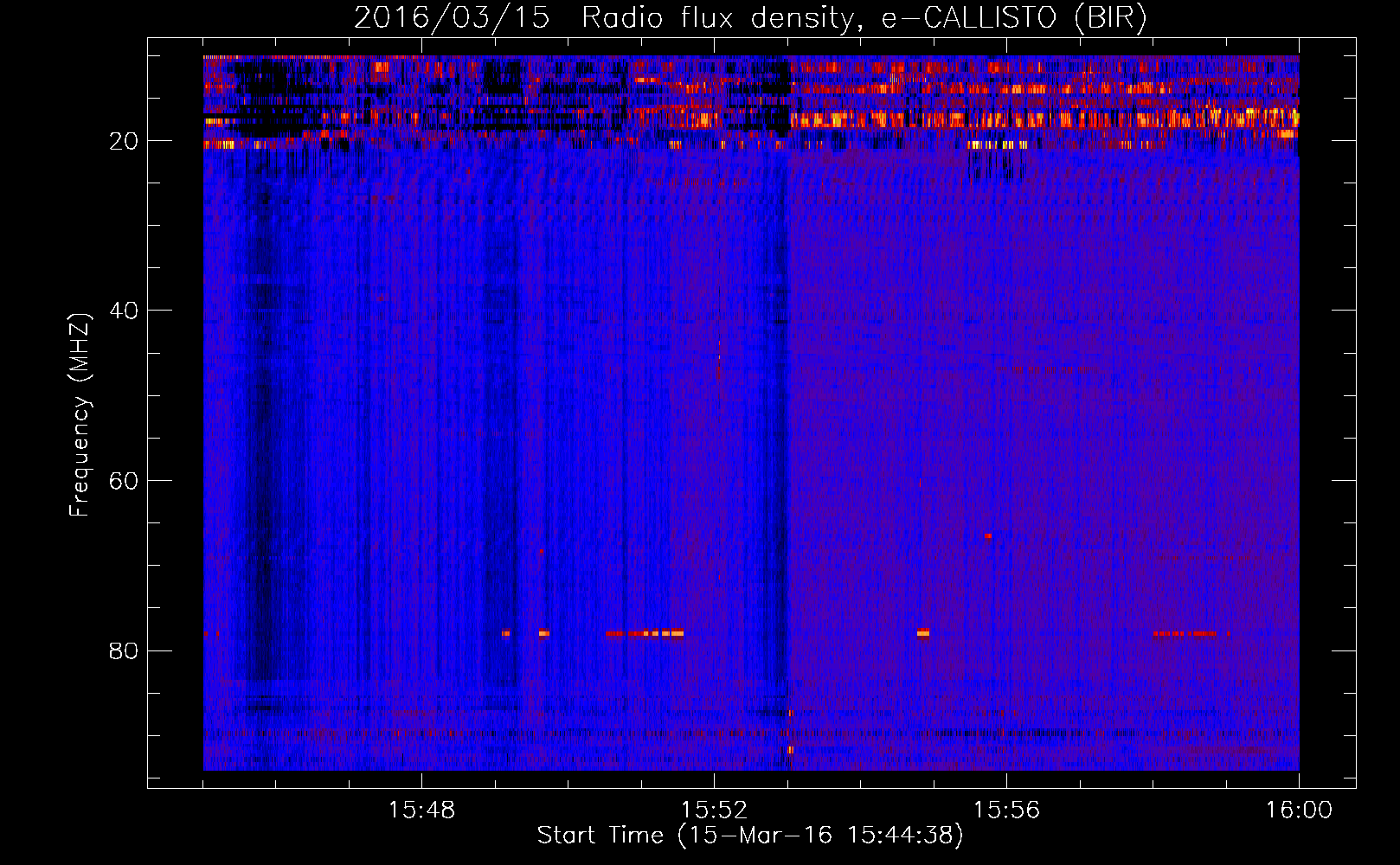This screenshot has width=1400, height=865.
Task: Click the '20' frequency tick label
Action: pyautogui.click(x=125, y=141)
